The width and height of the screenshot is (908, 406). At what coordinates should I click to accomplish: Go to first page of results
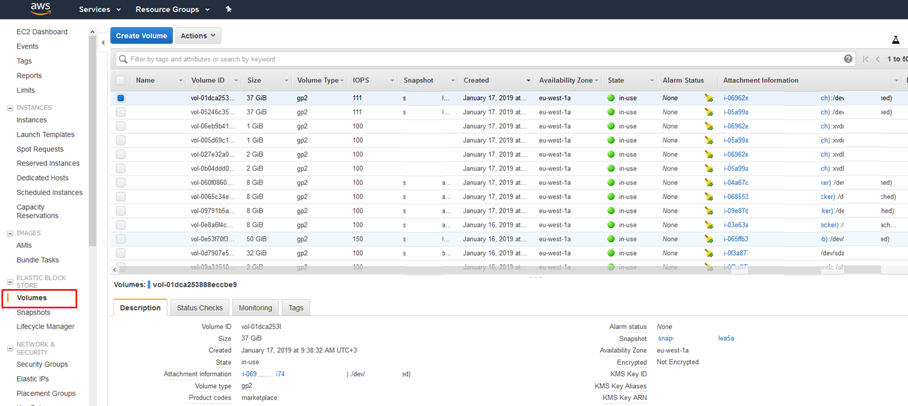[866, 59]
